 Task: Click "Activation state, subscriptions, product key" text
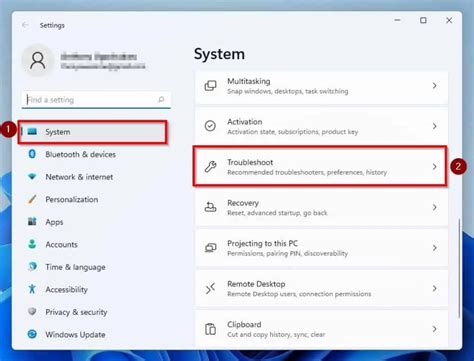pos(292,132)
